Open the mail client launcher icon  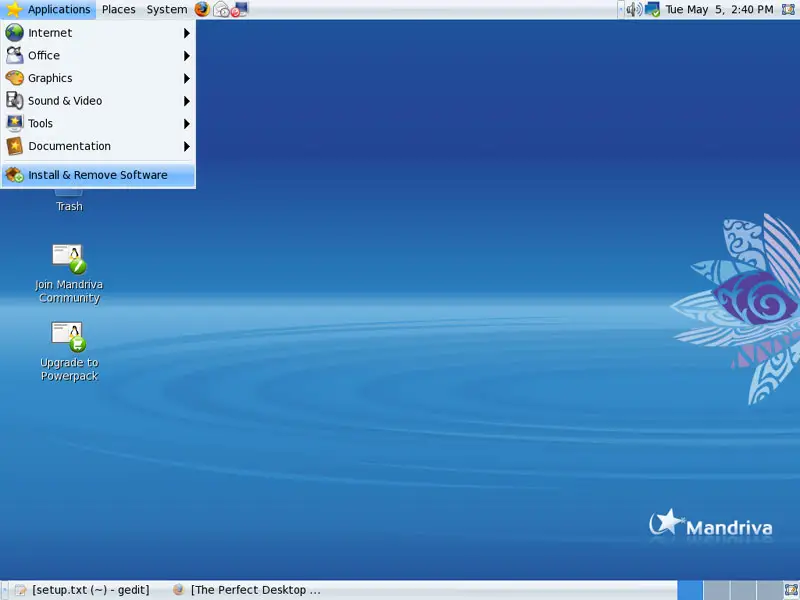221,9
